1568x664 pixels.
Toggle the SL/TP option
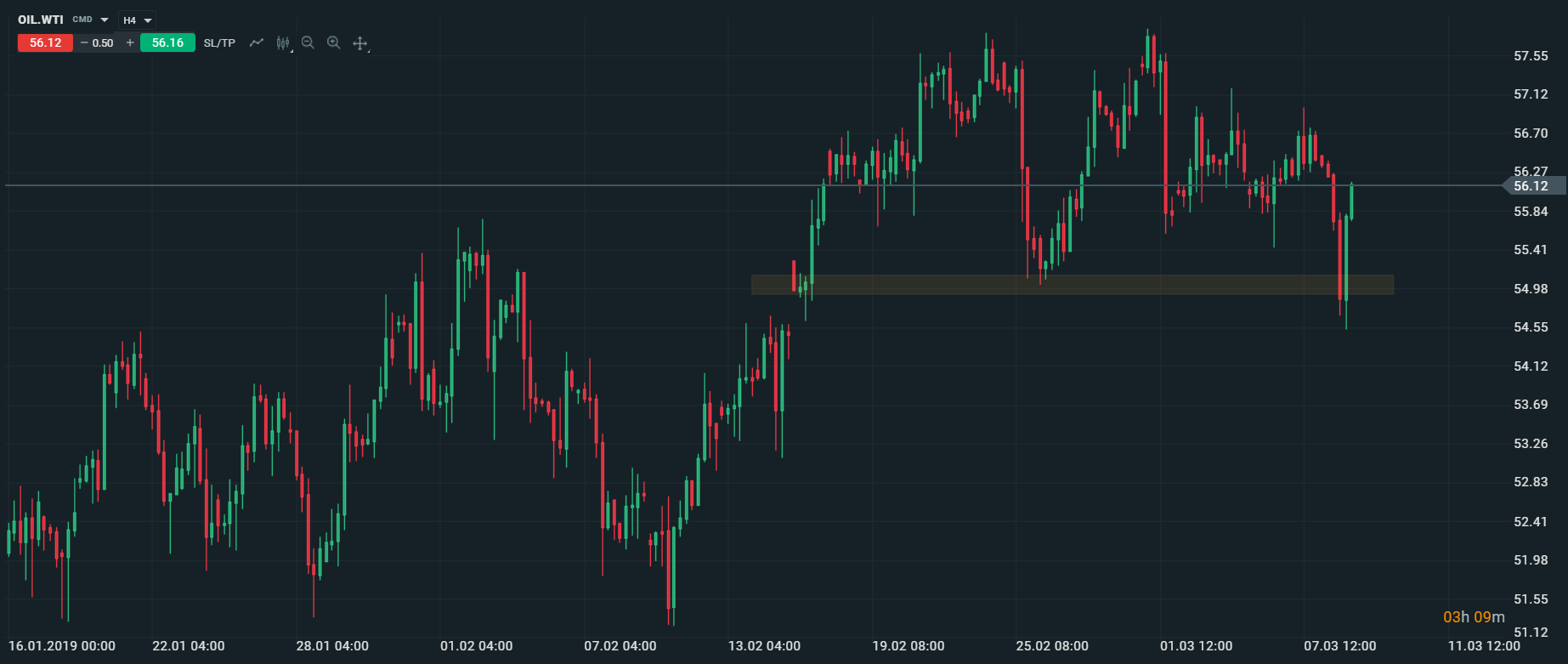219,43
